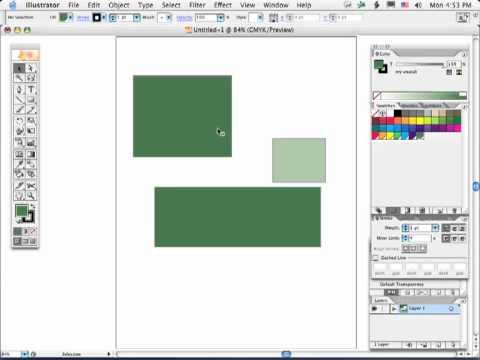Screen dimensions: 480x360
Task: Click the Opacity link in control bar
Action: tap(184, 18)
